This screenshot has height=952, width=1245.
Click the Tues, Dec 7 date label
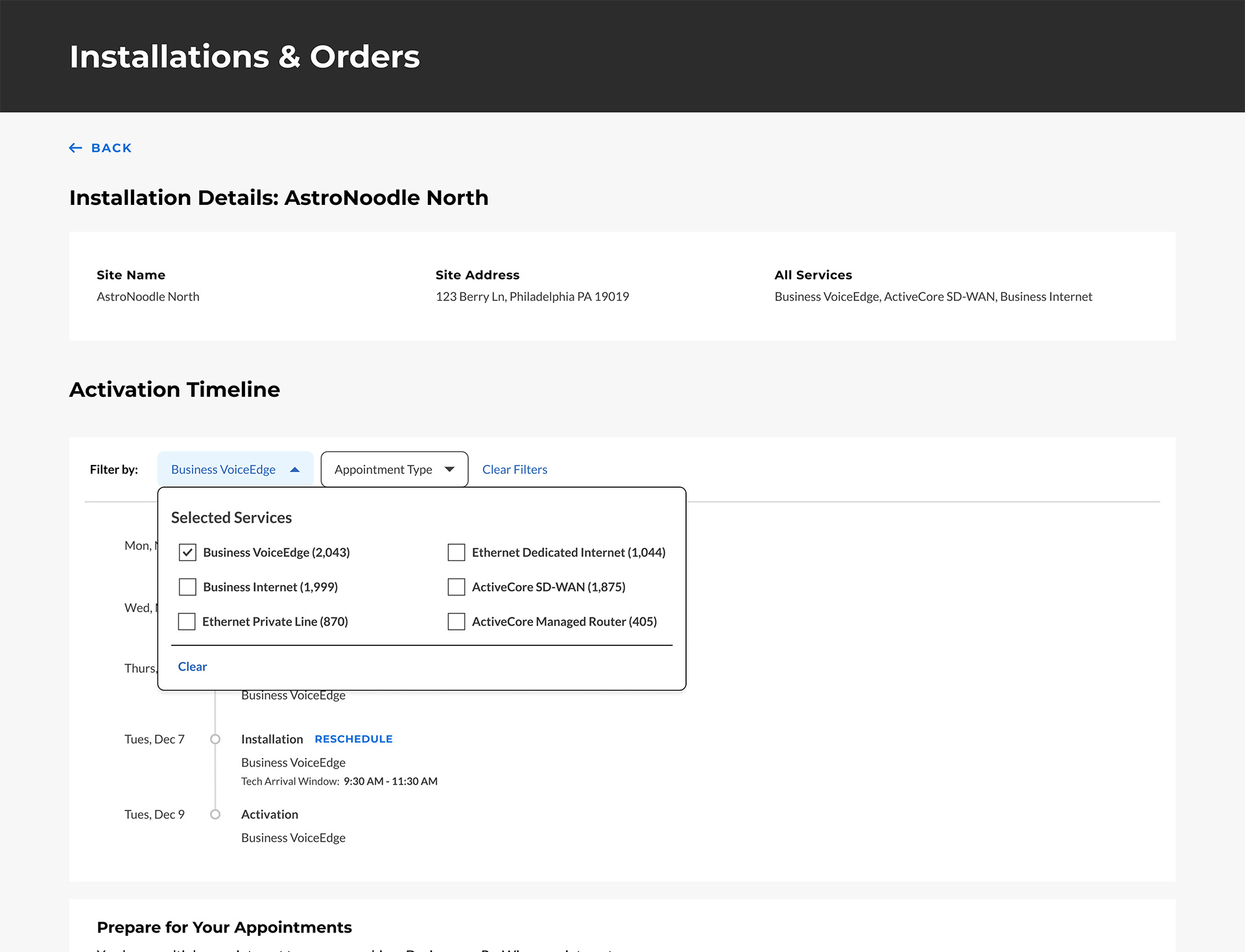point(154,739)
